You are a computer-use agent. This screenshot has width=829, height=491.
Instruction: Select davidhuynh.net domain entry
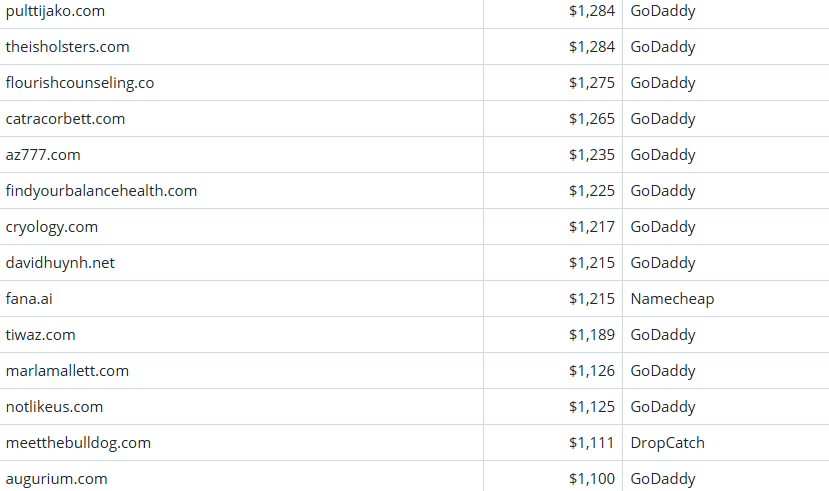coord(59,263)
